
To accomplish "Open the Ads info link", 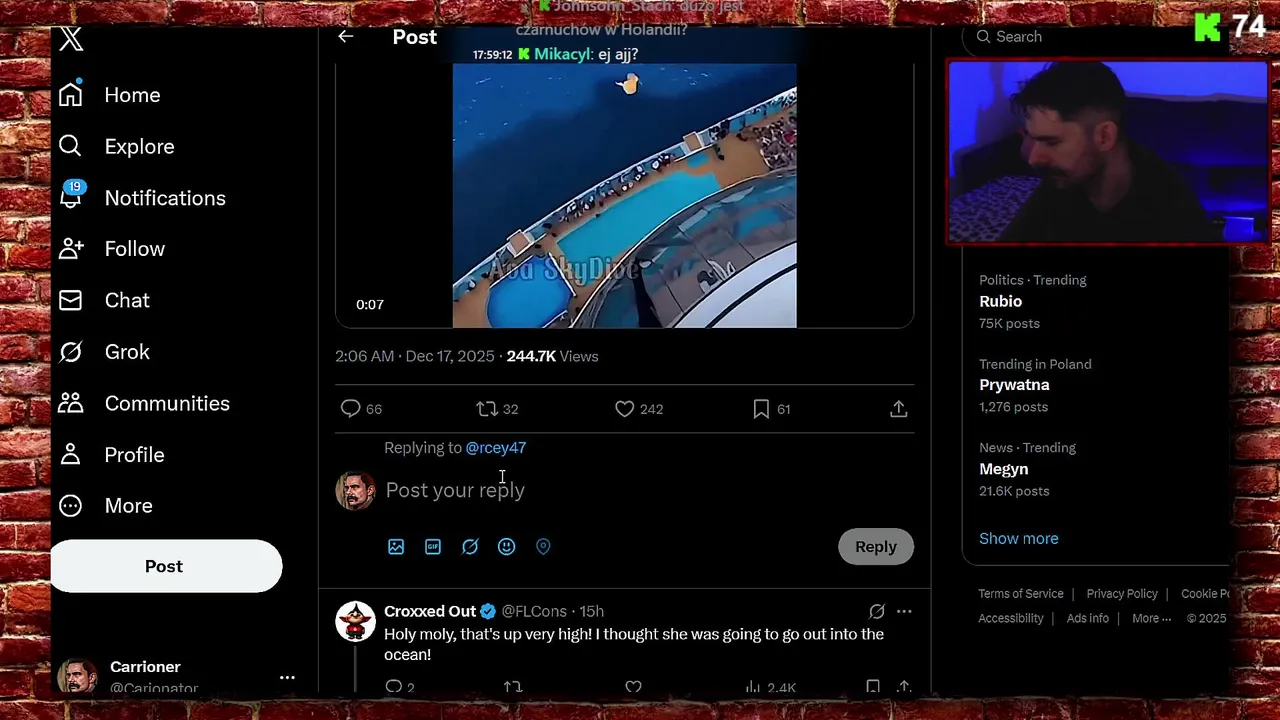I will [x=1088, y=618].
